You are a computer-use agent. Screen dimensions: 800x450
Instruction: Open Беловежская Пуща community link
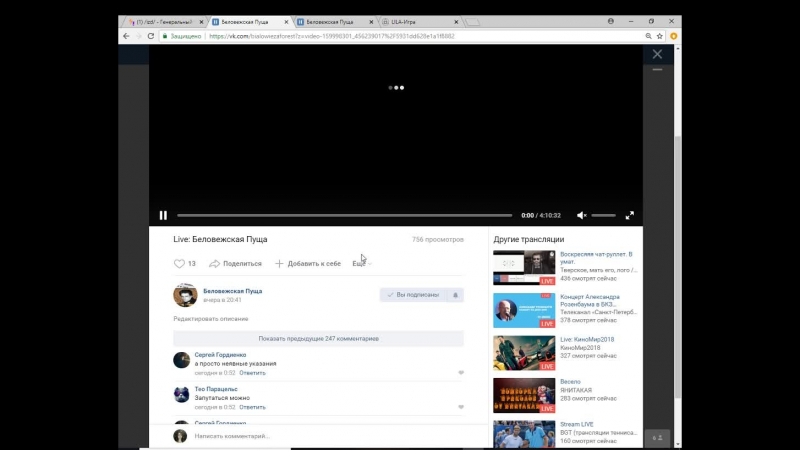233,291
